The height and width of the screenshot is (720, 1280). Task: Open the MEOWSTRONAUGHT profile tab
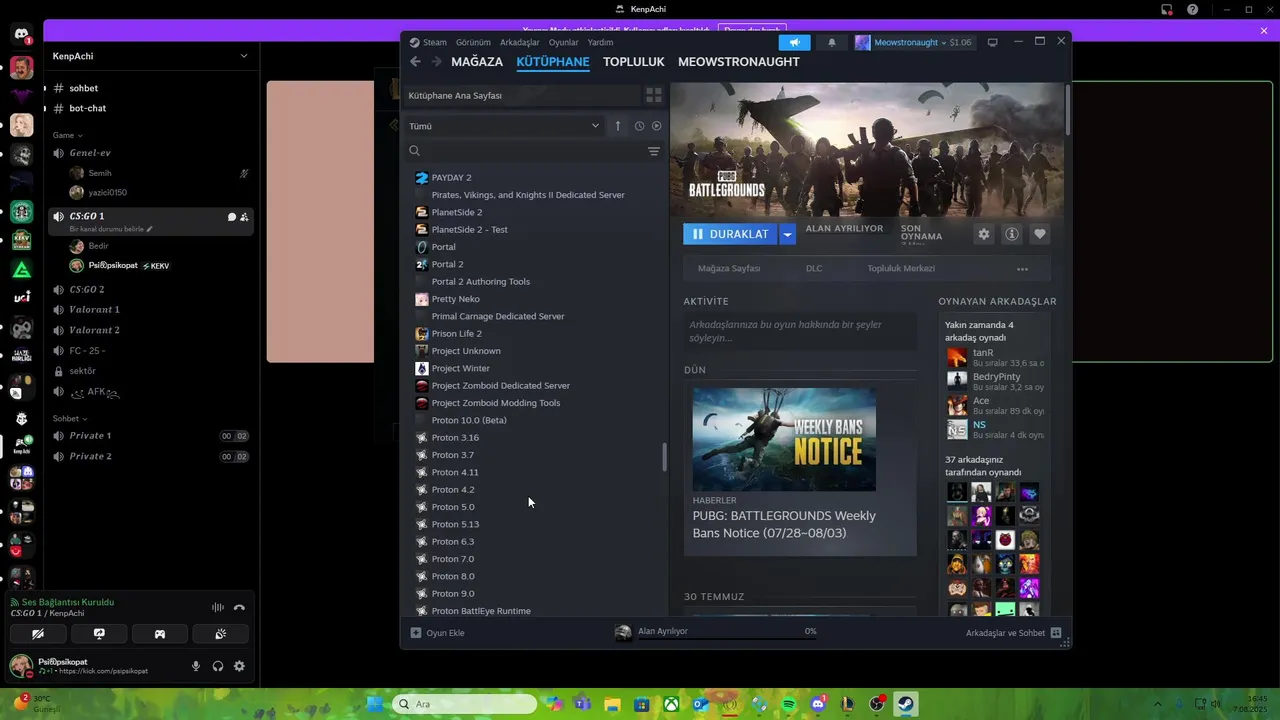[739, 62]
